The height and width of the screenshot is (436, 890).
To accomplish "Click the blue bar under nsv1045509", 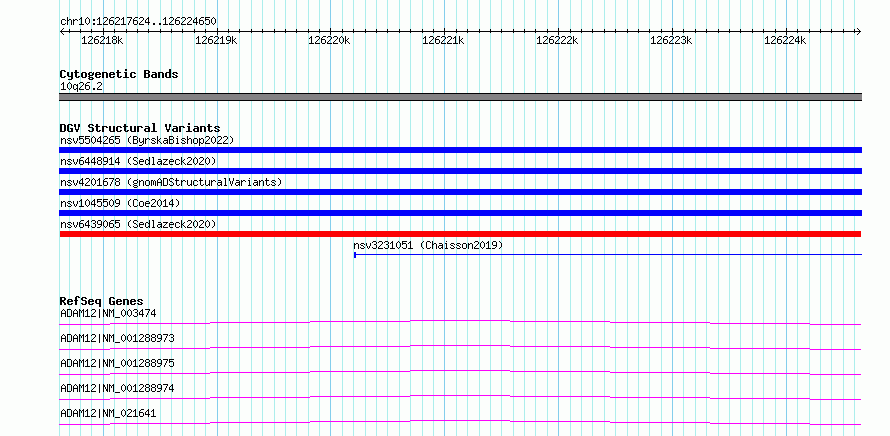I will [460, 213].
